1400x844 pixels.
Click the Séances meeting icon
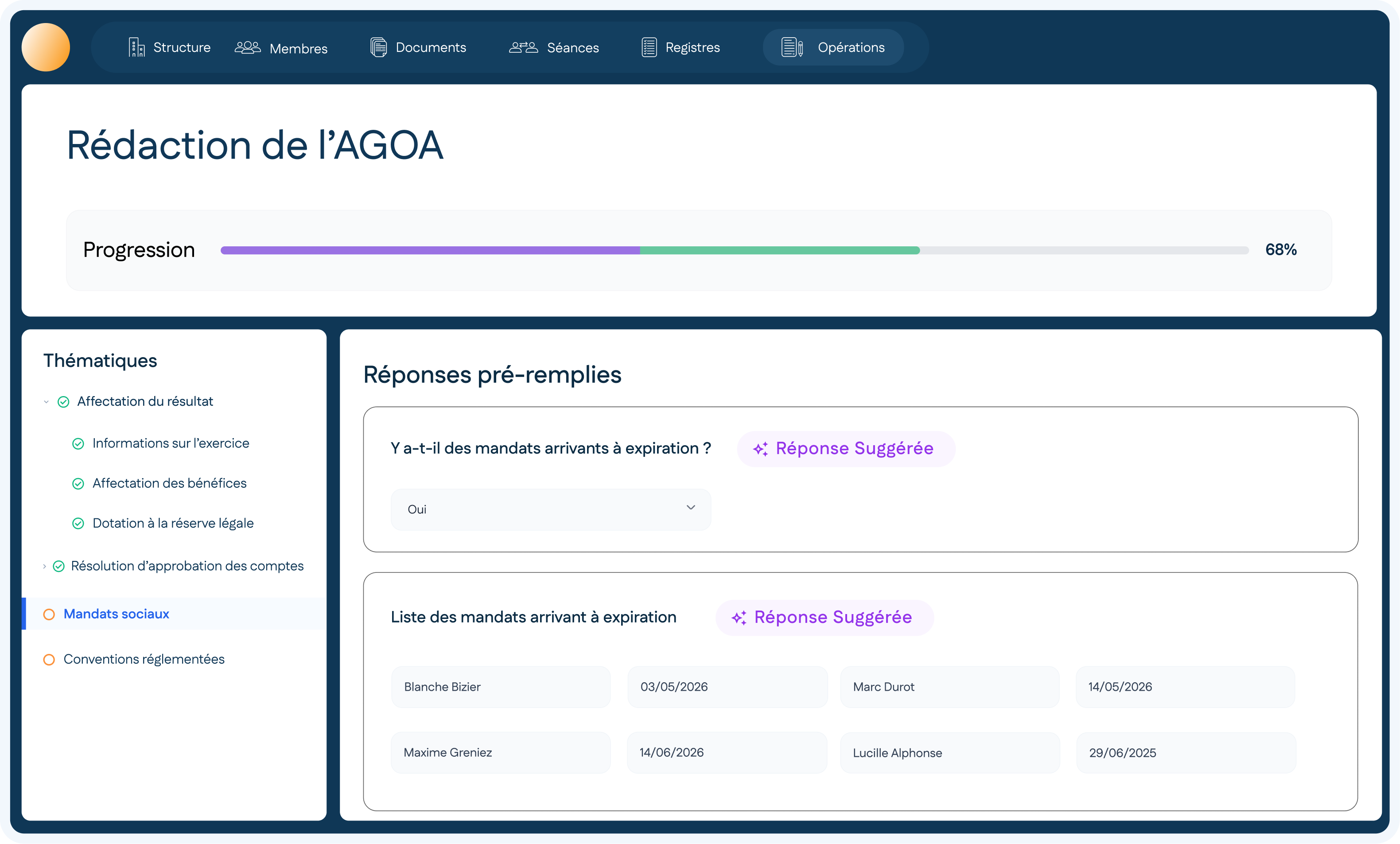point(523,48)
